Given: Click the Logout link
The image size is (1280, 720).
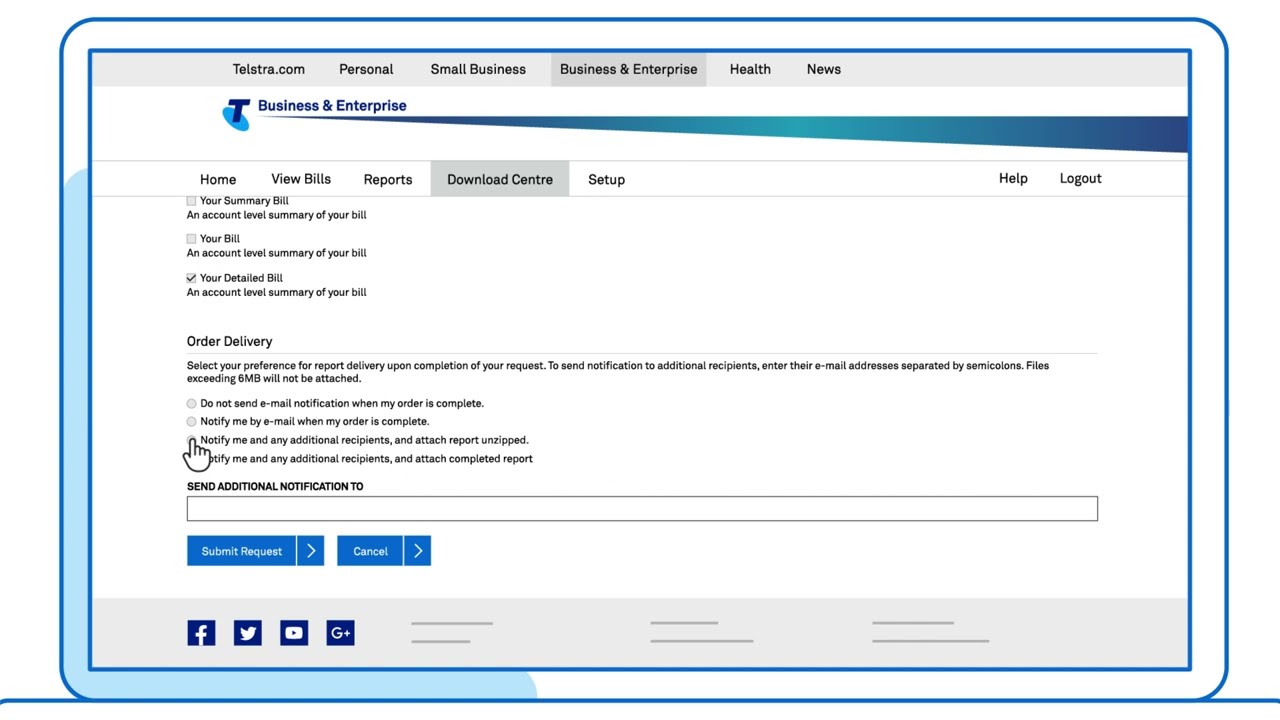Looking at the screenshot, I should [x=1080, y=179].
